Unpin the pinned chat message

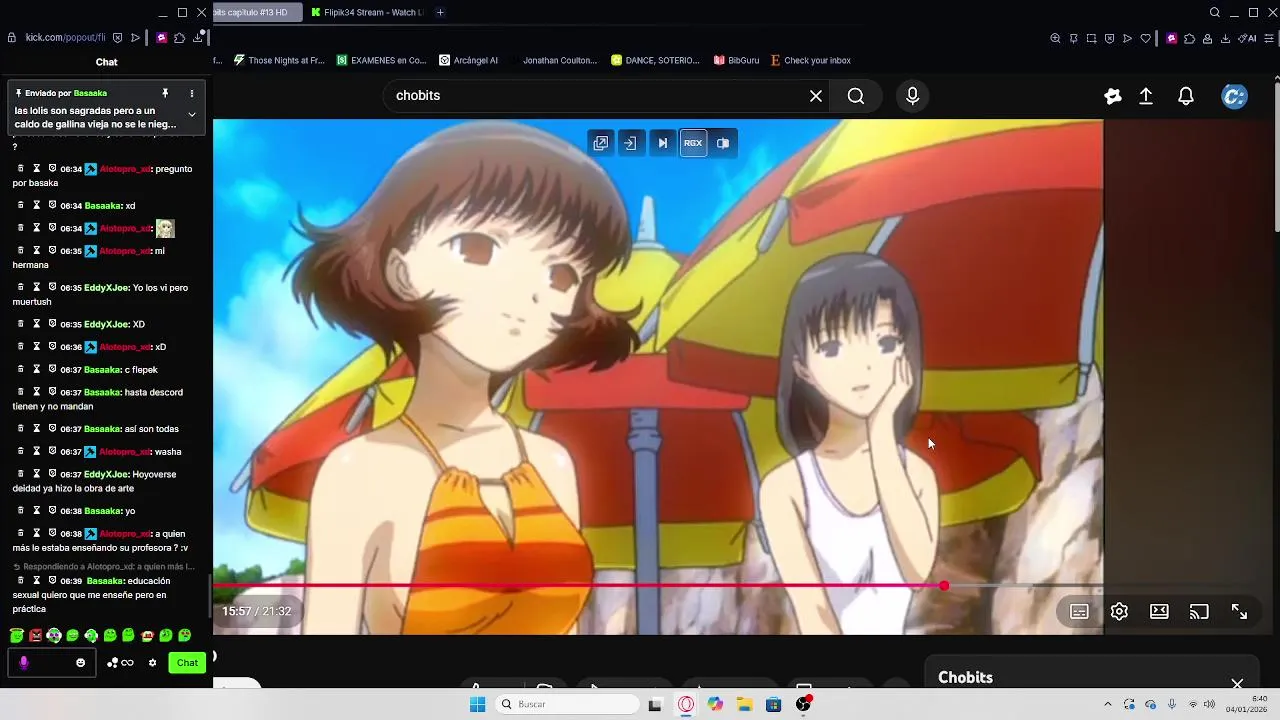[x=165, y=93]
